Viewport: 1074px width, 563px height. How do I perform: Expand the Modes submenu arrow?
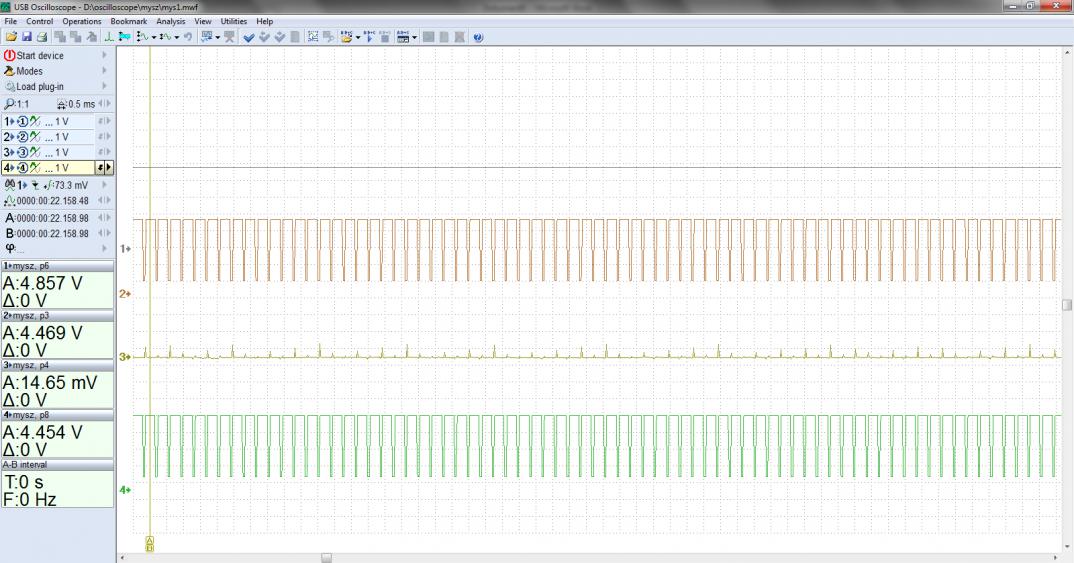point(103,71)
